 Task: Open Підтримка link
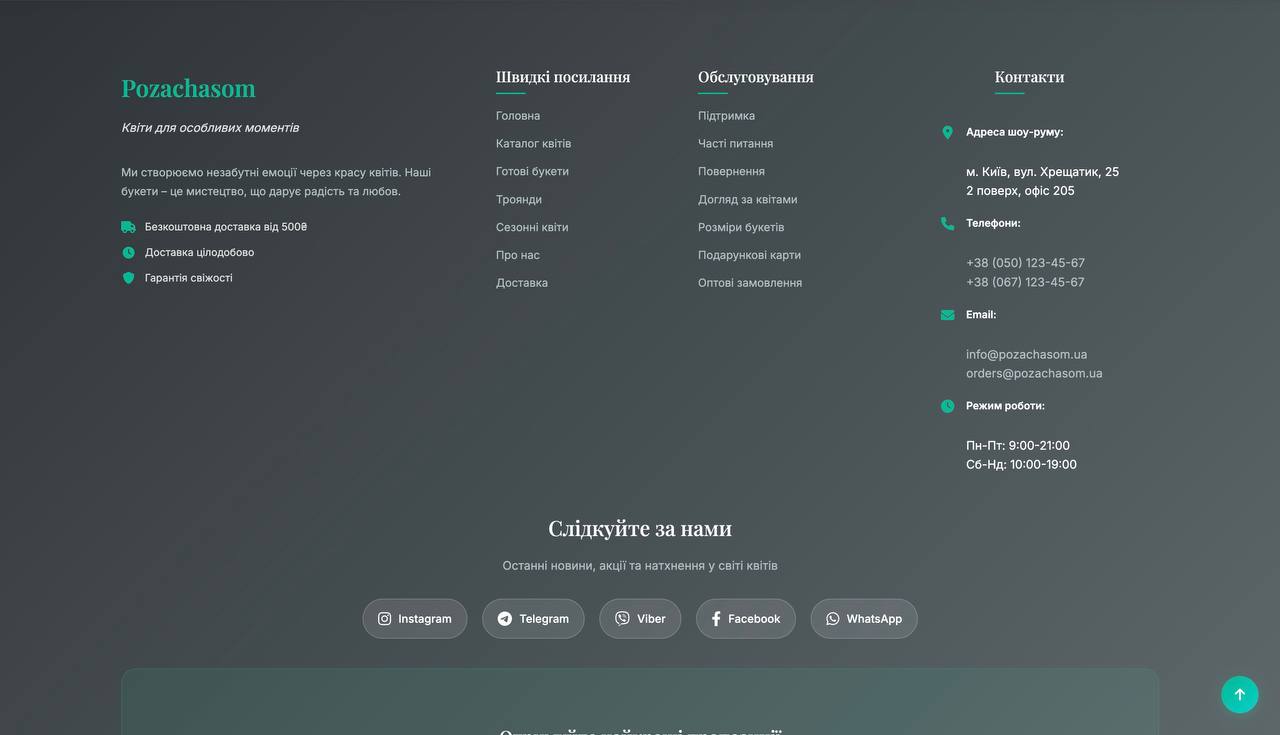coord(726,116)
